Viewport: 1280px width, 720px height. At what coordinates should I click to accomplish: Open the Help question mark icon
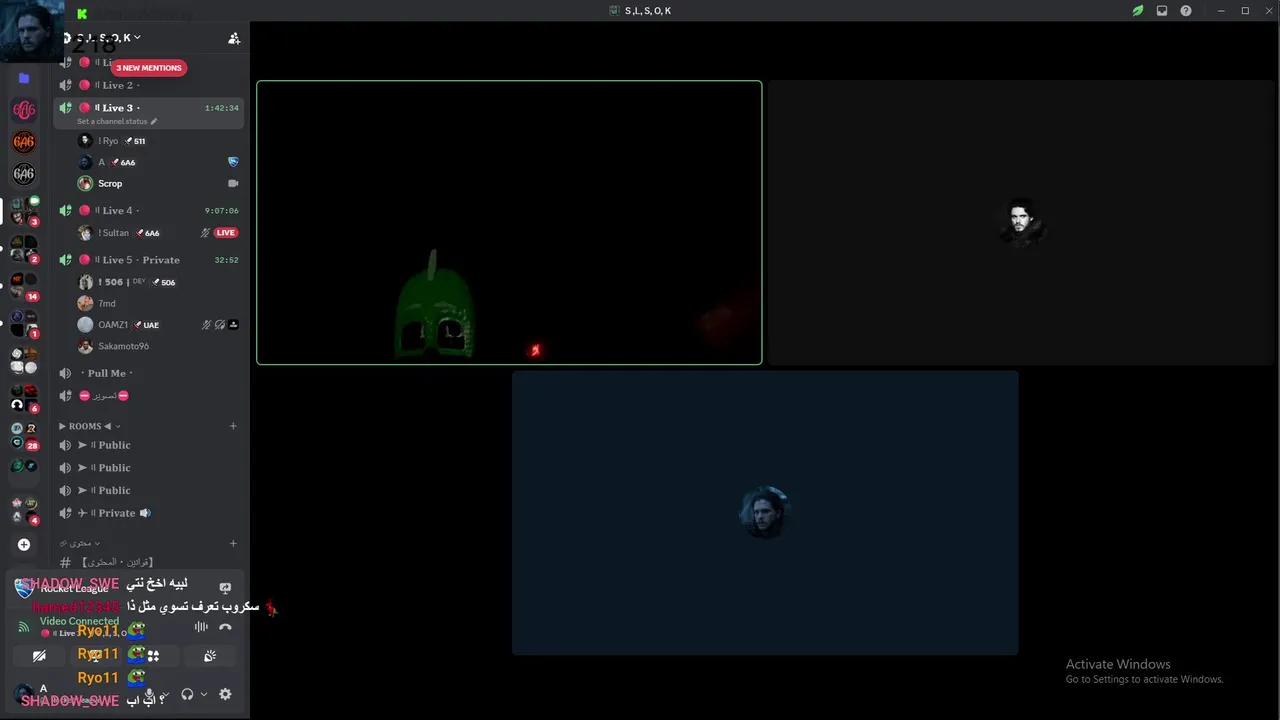coord(1186,11)
